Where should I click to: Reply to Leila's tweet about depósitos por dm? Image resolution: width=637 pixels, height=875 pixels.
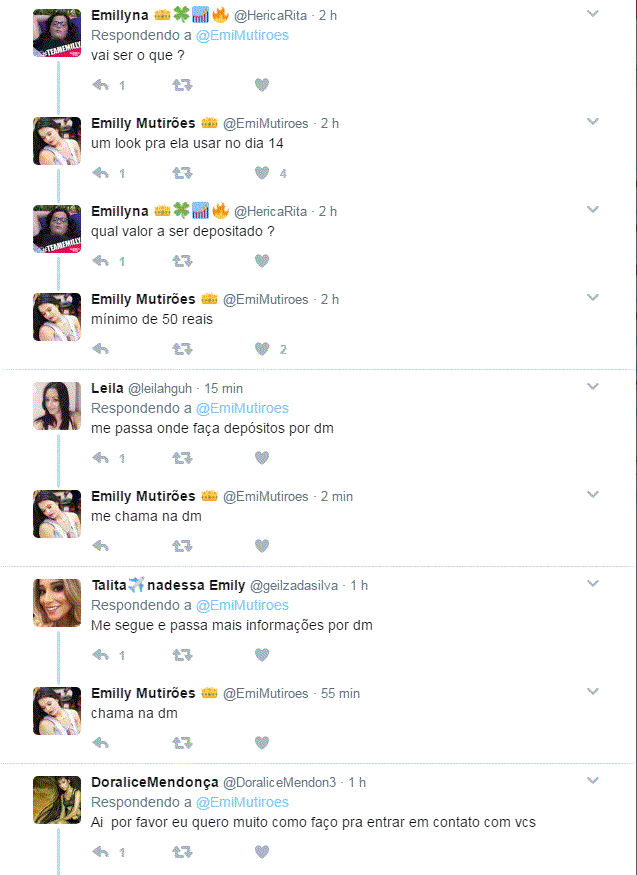point(100,458)
